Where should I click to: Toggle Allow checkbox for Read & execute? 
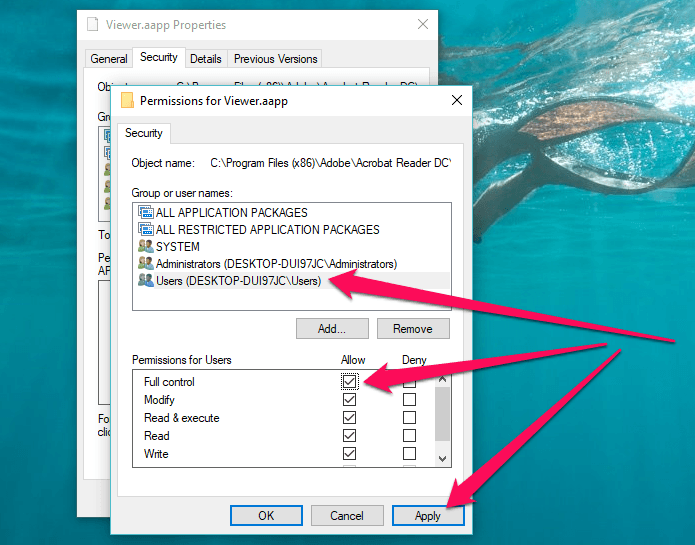click(x=349, y=417)
